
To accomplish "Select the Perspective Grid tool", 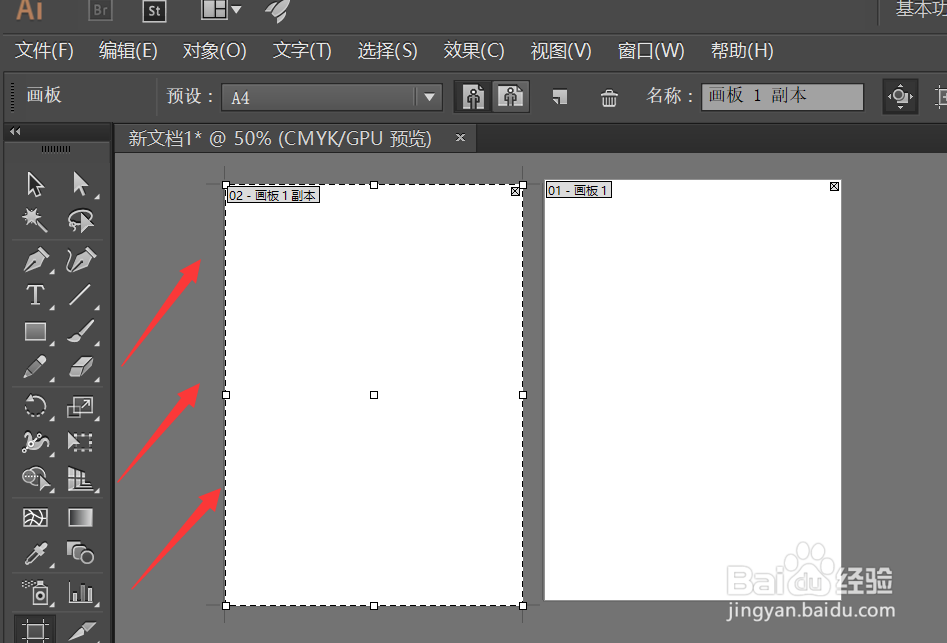I will click(x=80, y=479).
